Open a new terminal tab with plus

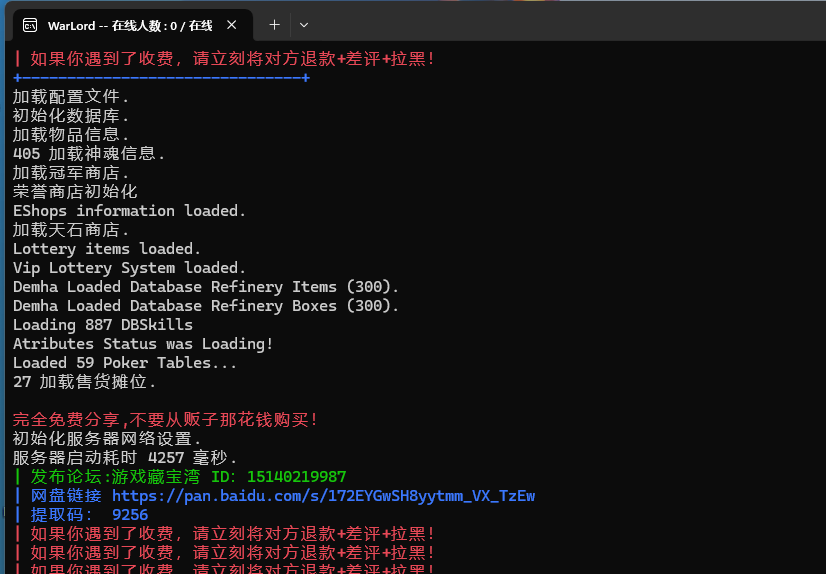(x=274, y=25)
